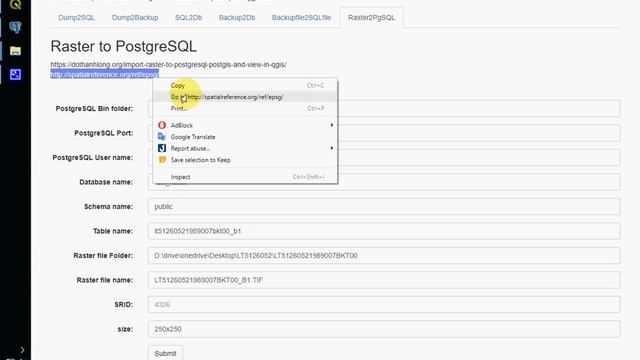
Task: Click the Raster to PostgreSQL heading
Action: coord(124,47)
